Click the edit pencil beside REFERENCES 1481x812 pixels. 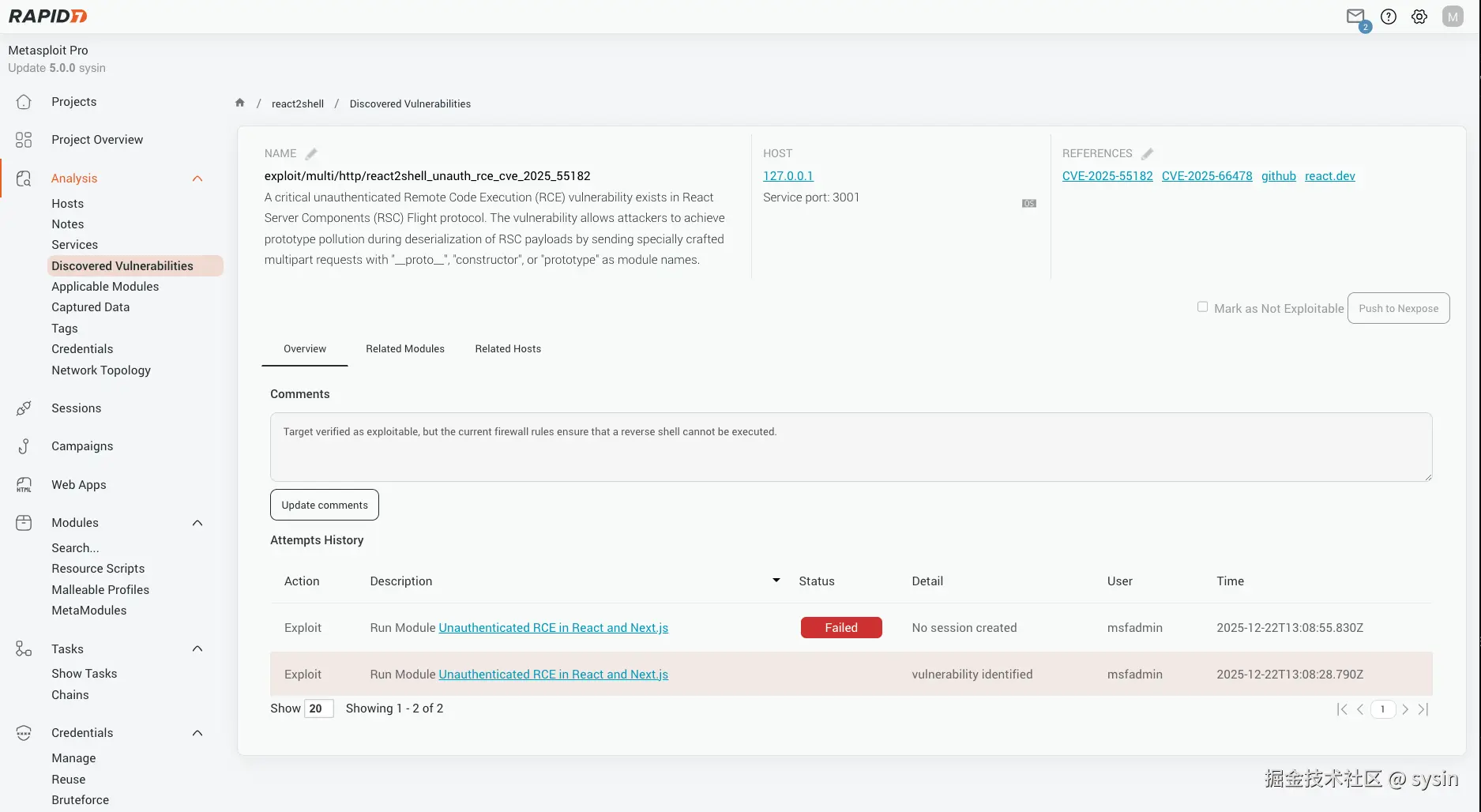[x=1147, y=153]
